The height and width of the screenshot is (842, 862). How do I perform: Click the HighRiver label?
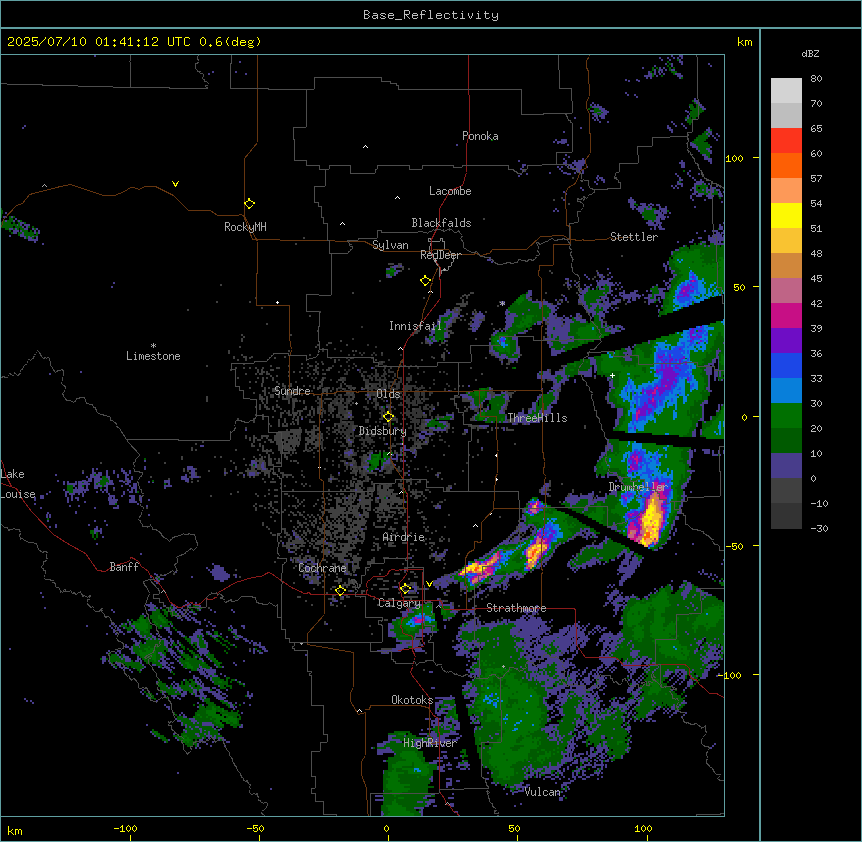tap(430, 743)
